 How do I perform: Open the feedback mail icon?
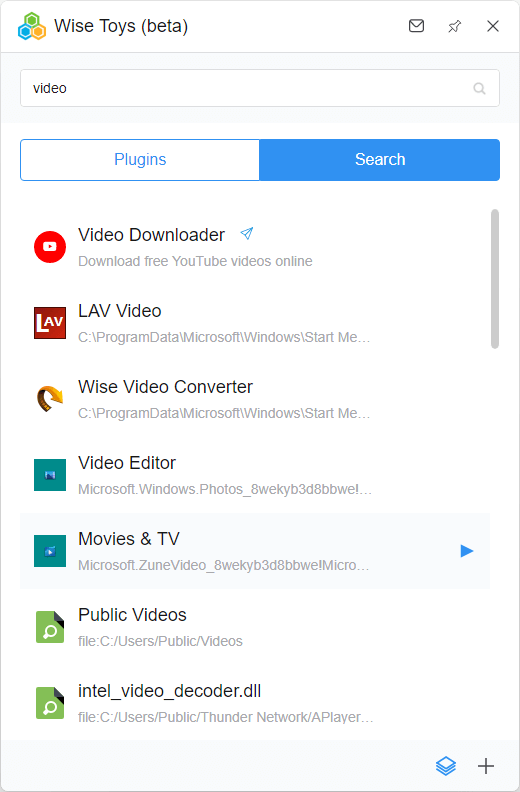[x=416, y=26]
